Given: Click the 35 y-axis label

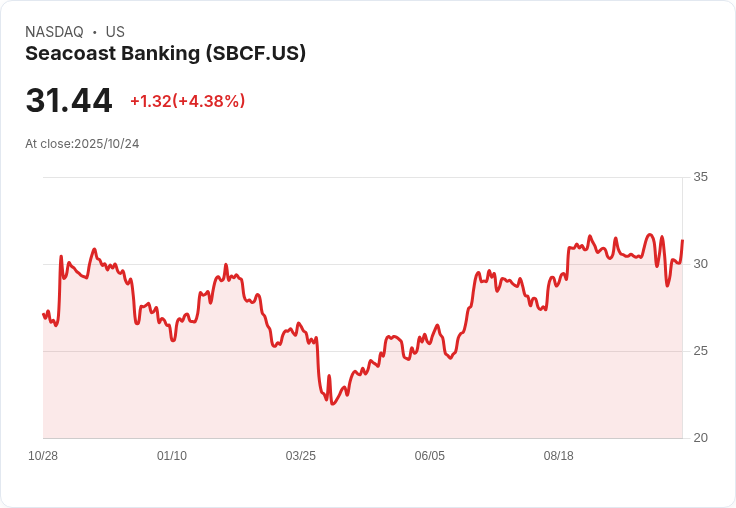Looking at the screenshot, I should tap(700, 177).
